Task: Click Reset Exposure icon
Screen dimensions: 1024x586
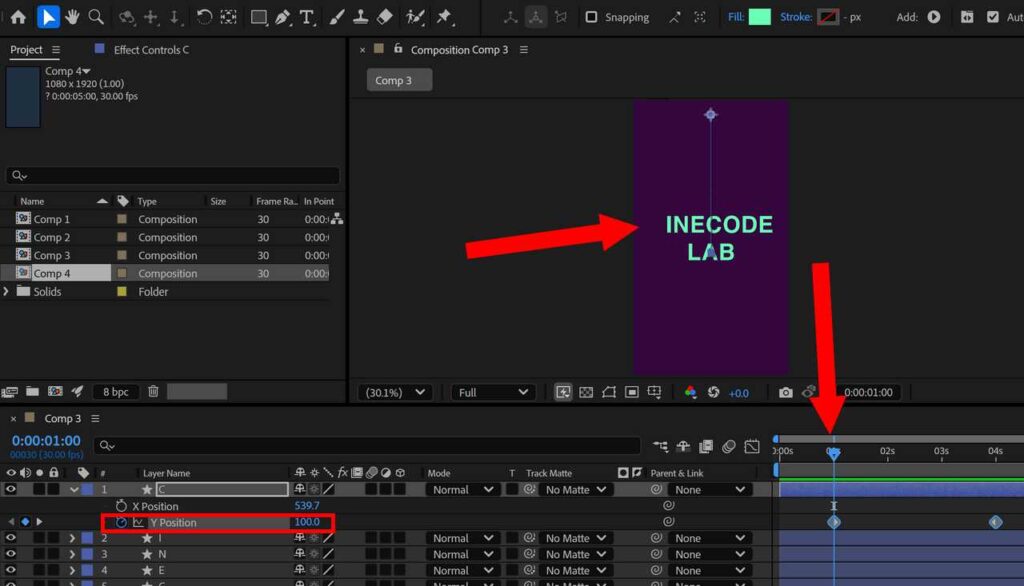Action: tap(713, 392)
